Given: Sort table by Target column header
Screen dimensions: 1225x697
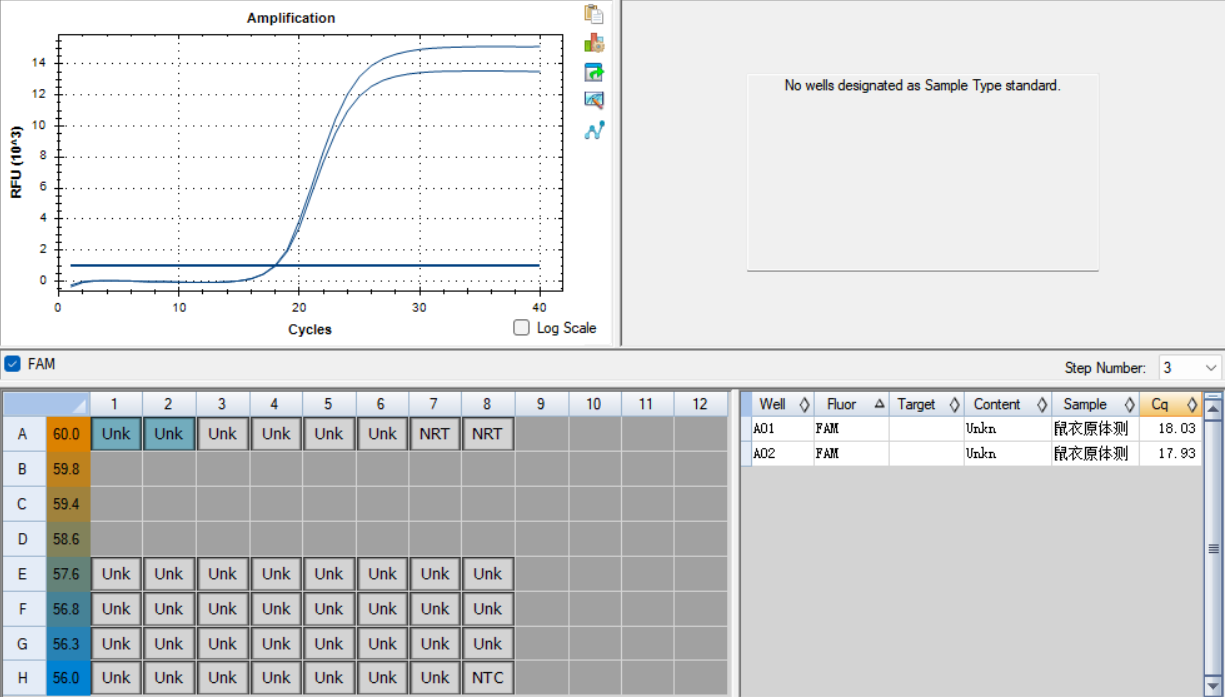Looking at the screenshot, I should [926, 404].
